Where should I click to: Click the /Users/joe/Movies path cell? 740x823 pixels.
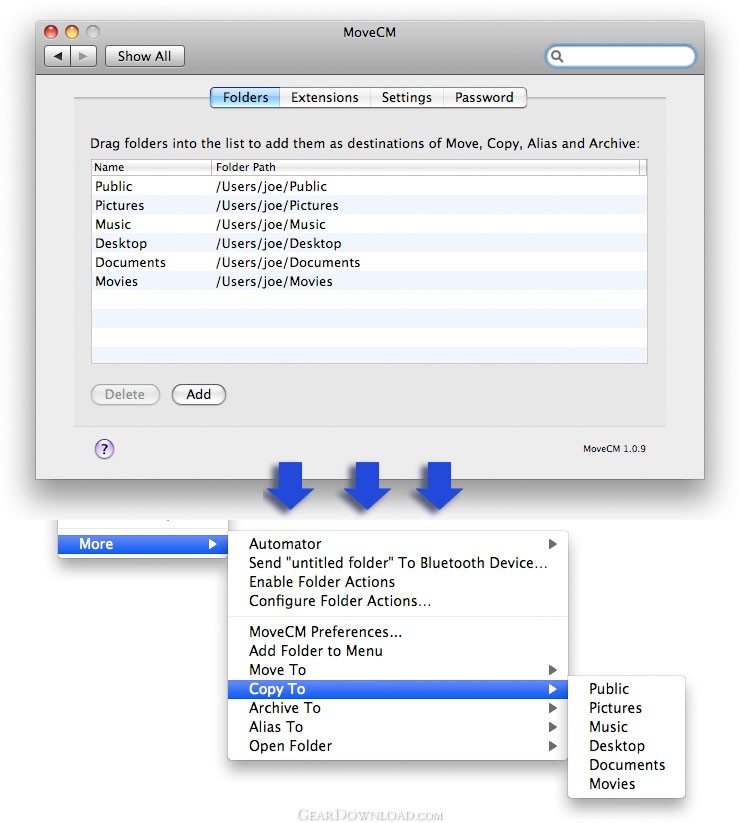[x=274, y=281]
